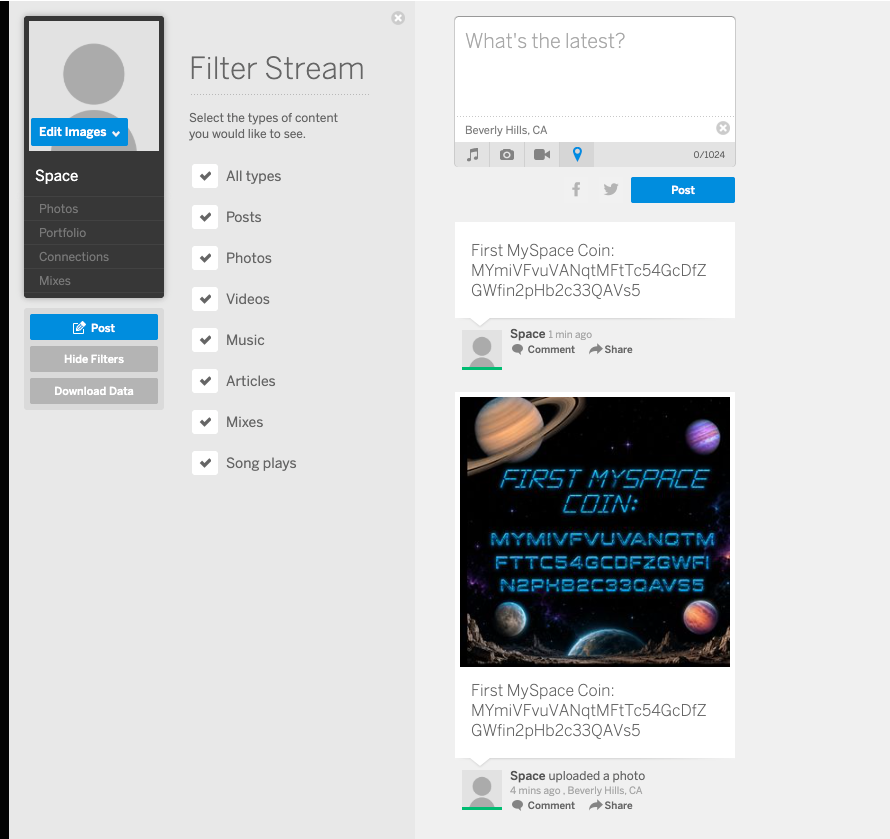
Task: Uncheck the Articles filter
Action: [x=205, y=381]
